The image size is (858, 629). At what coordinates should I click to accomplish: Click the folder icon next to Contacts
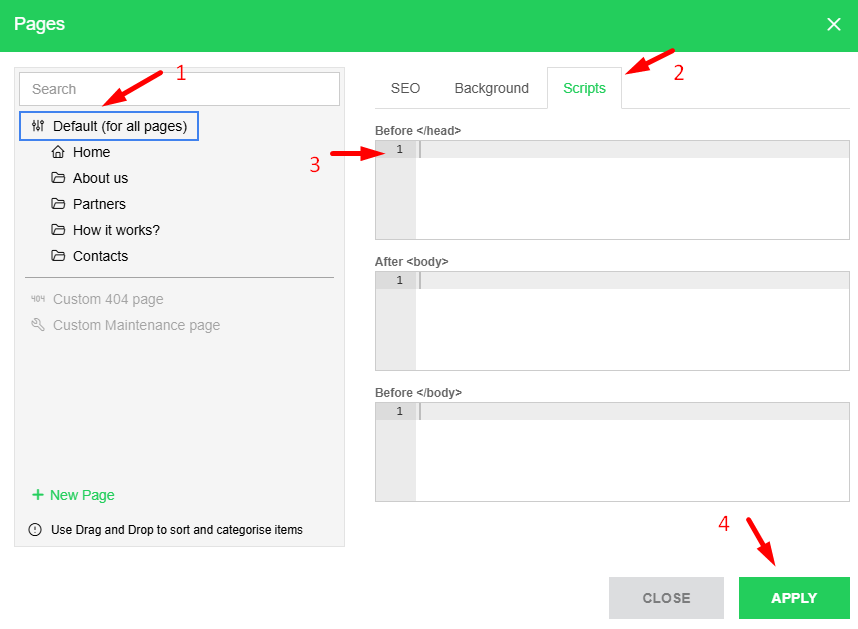tap(58, 256)
